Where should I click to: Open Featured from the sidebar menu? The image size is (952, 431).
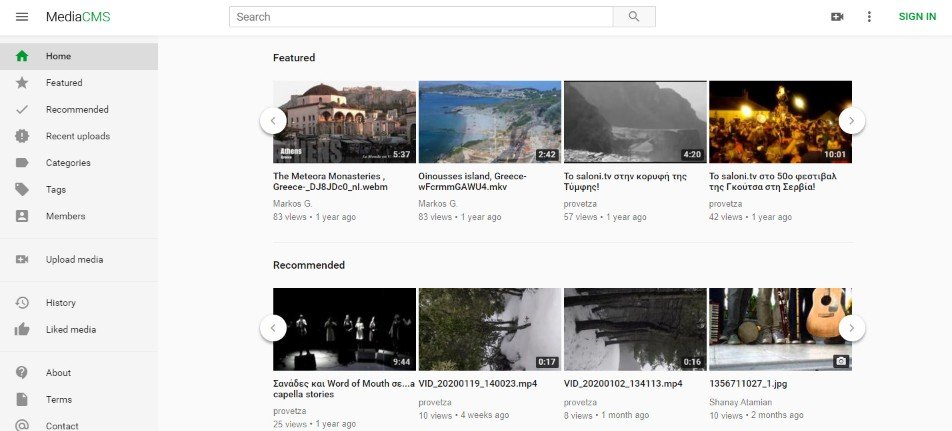79,83
